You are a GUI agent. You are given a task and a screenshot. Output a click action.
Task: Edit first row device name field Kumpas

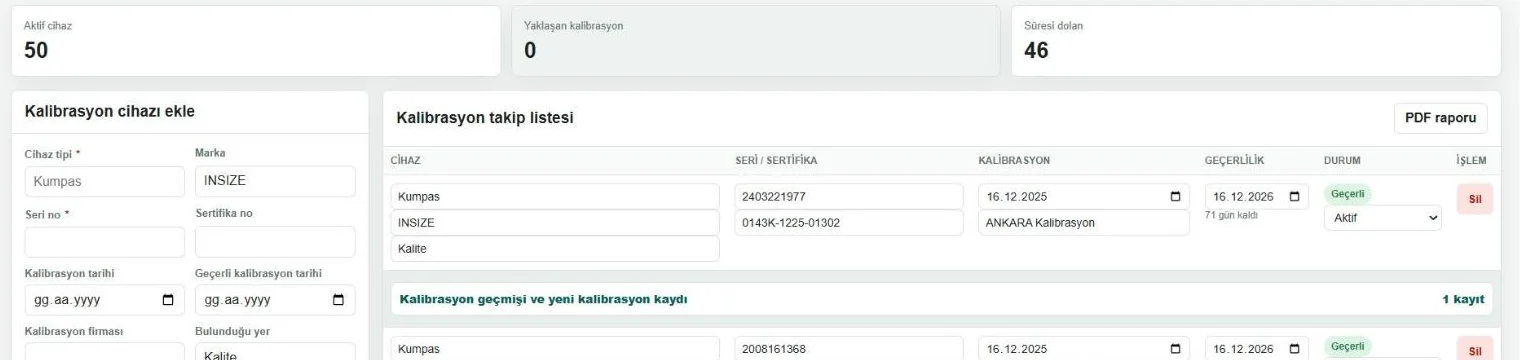(555, 197)
